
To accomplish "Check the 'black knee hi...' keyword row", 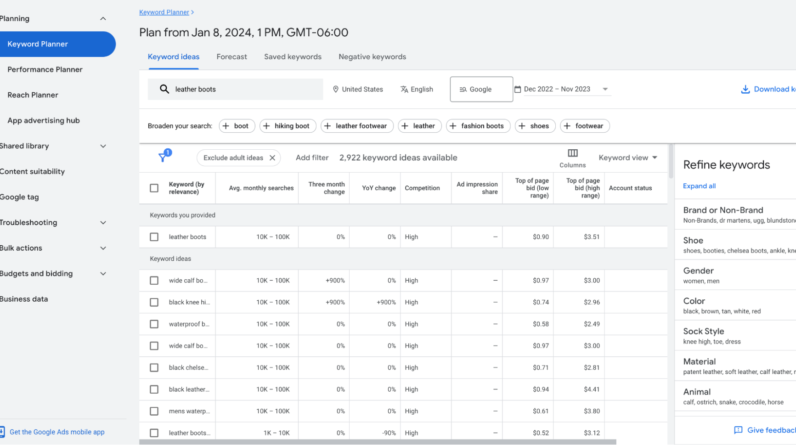I will [x=154, y=302].
